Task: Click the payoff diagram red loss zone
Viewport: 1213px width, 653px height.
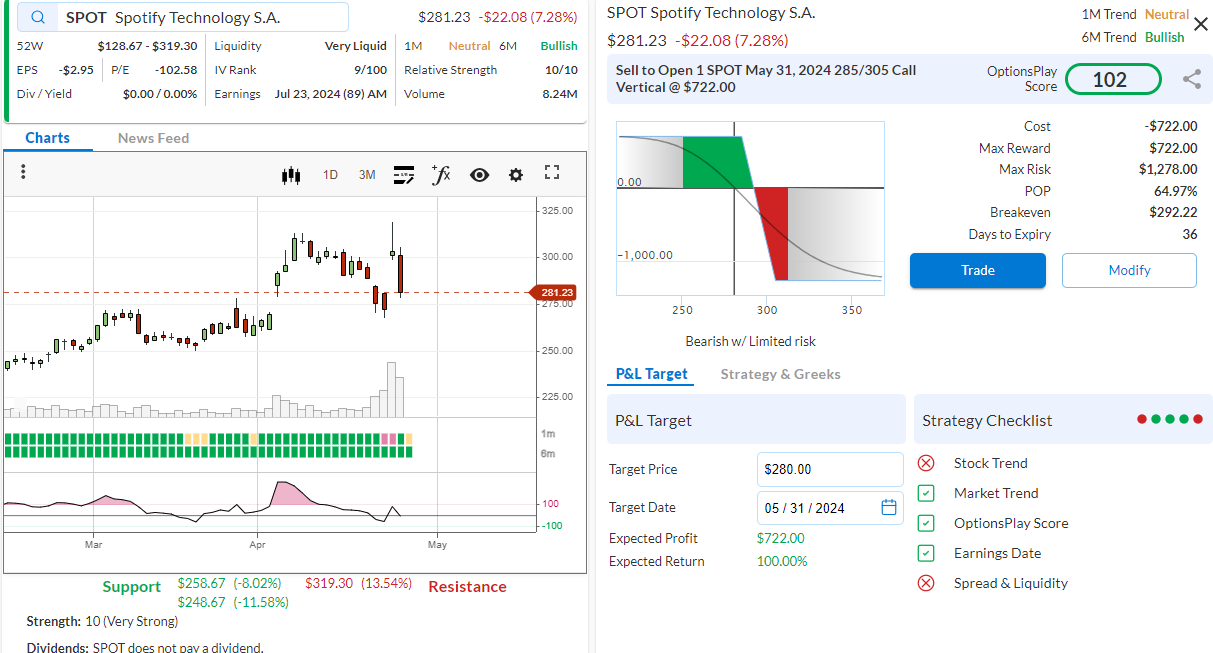Action: (x=774, y=235)
